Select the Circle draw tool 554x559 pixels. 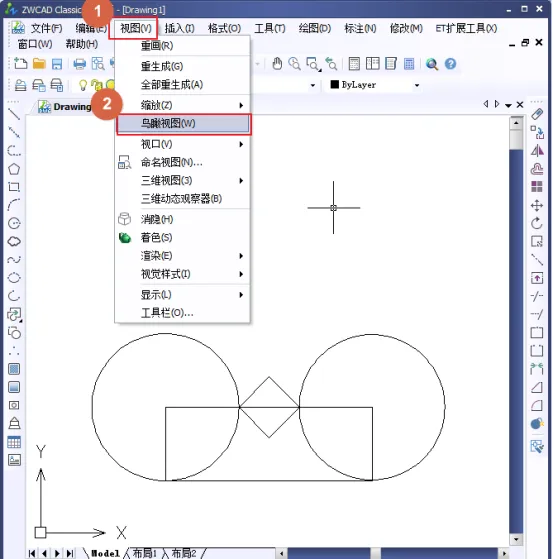click(14, 223)
